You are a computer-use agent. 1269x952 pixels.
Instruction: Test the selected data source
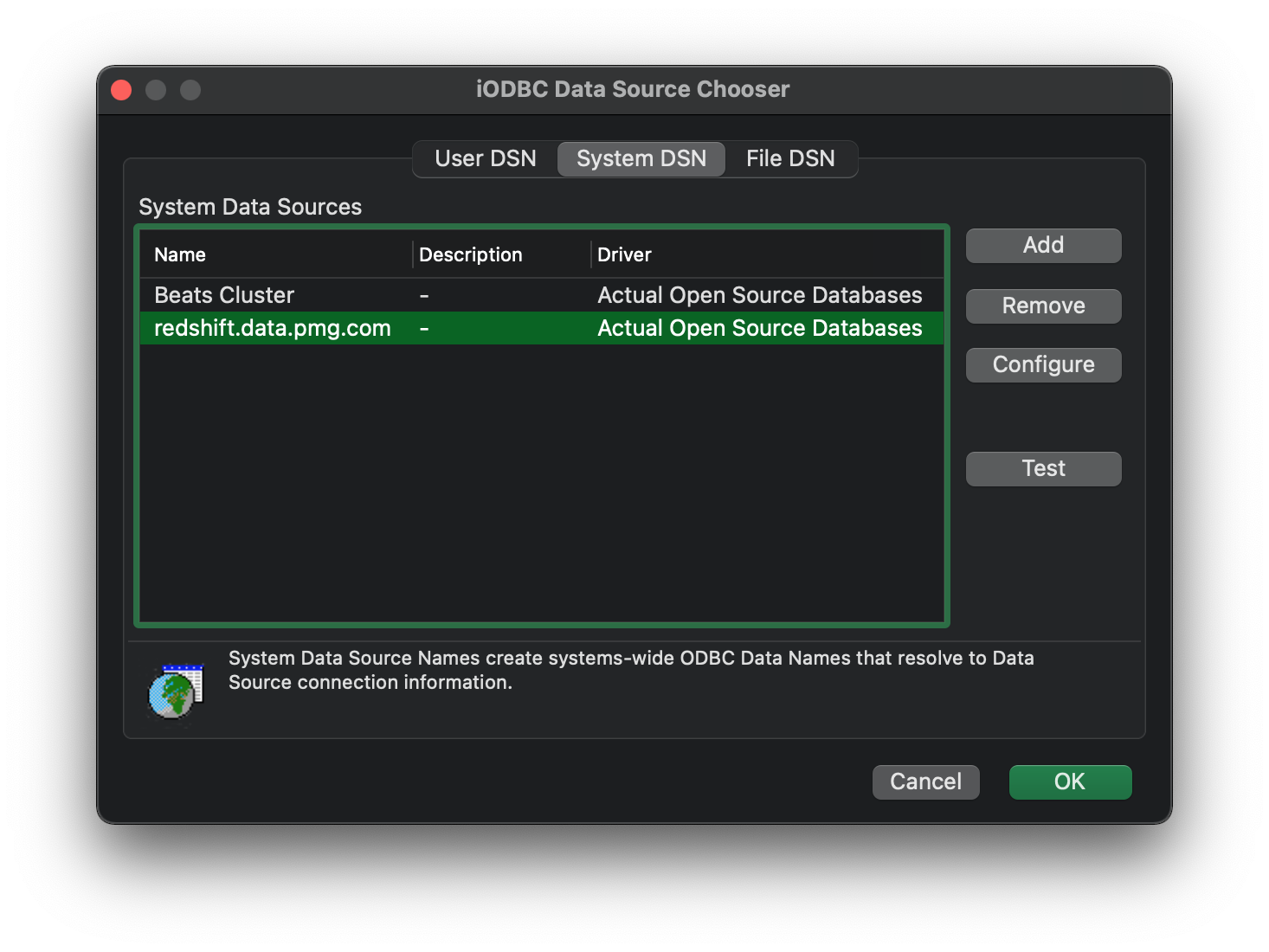click(x=1043, y=468)
